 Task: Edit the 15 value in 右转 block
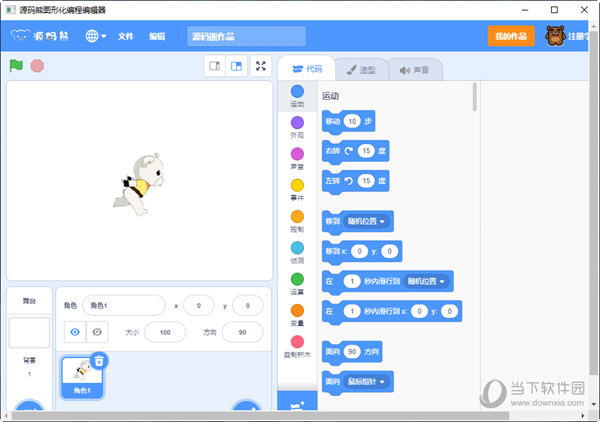click(x=366, y=151)
